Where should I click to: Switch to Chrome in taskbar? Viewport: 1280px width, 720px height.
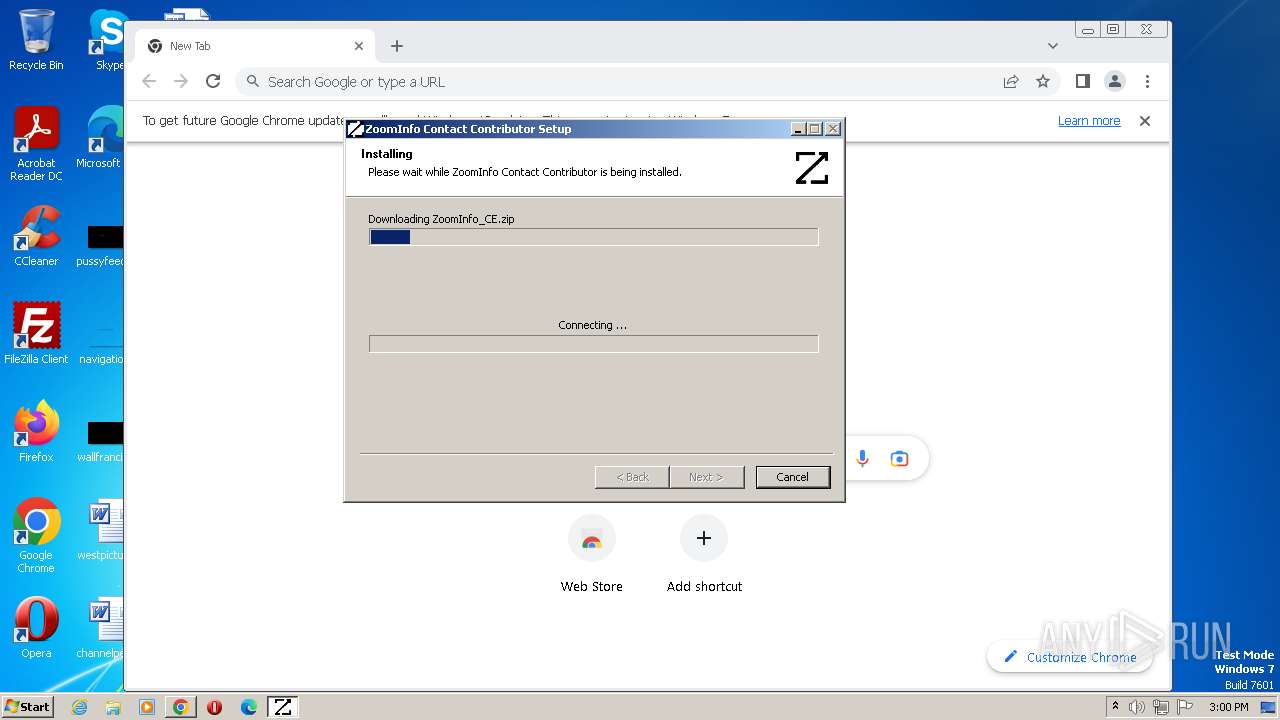[x=181, y=707]
